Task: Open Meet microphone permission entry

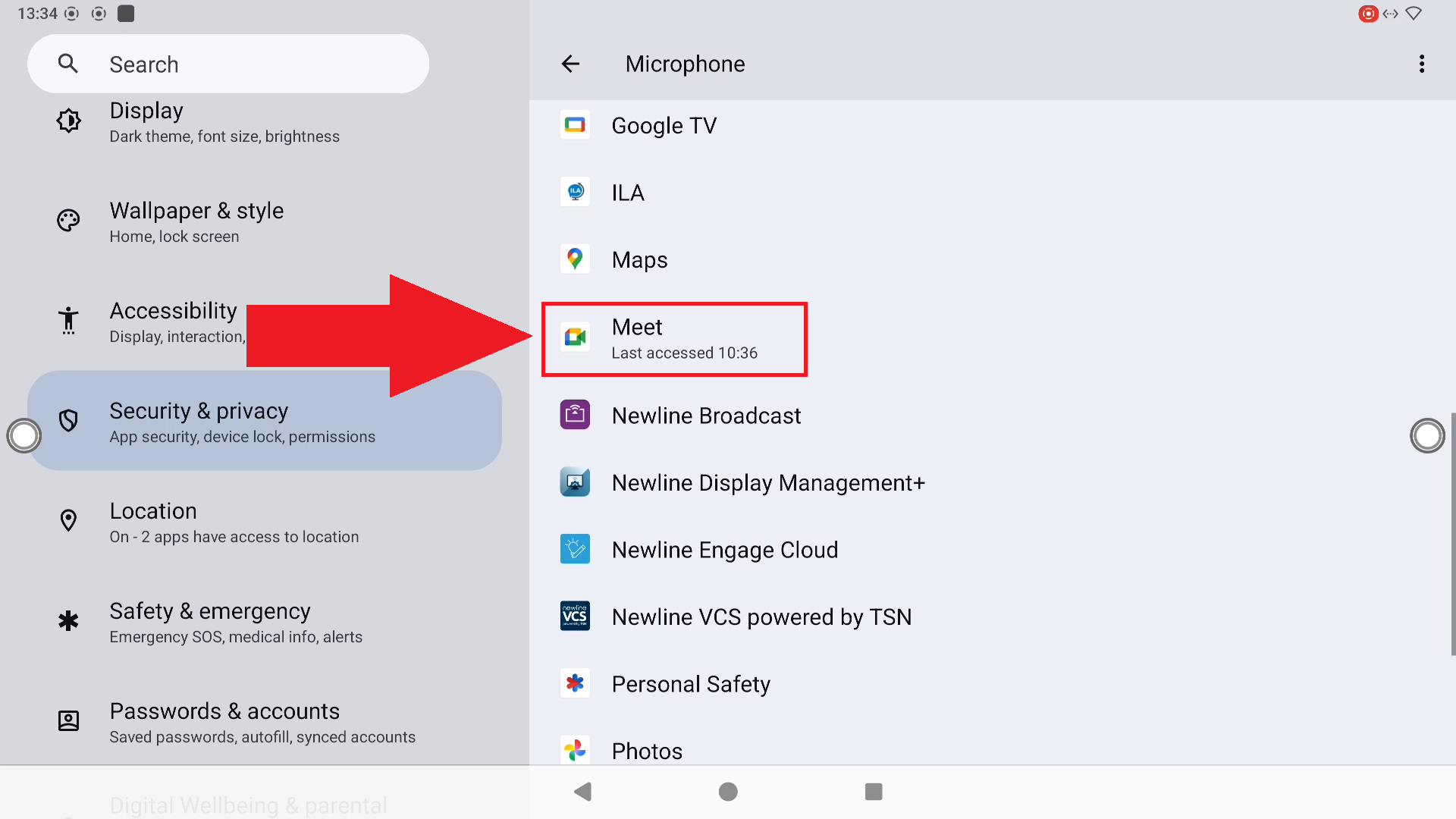Action: [673, 339]
